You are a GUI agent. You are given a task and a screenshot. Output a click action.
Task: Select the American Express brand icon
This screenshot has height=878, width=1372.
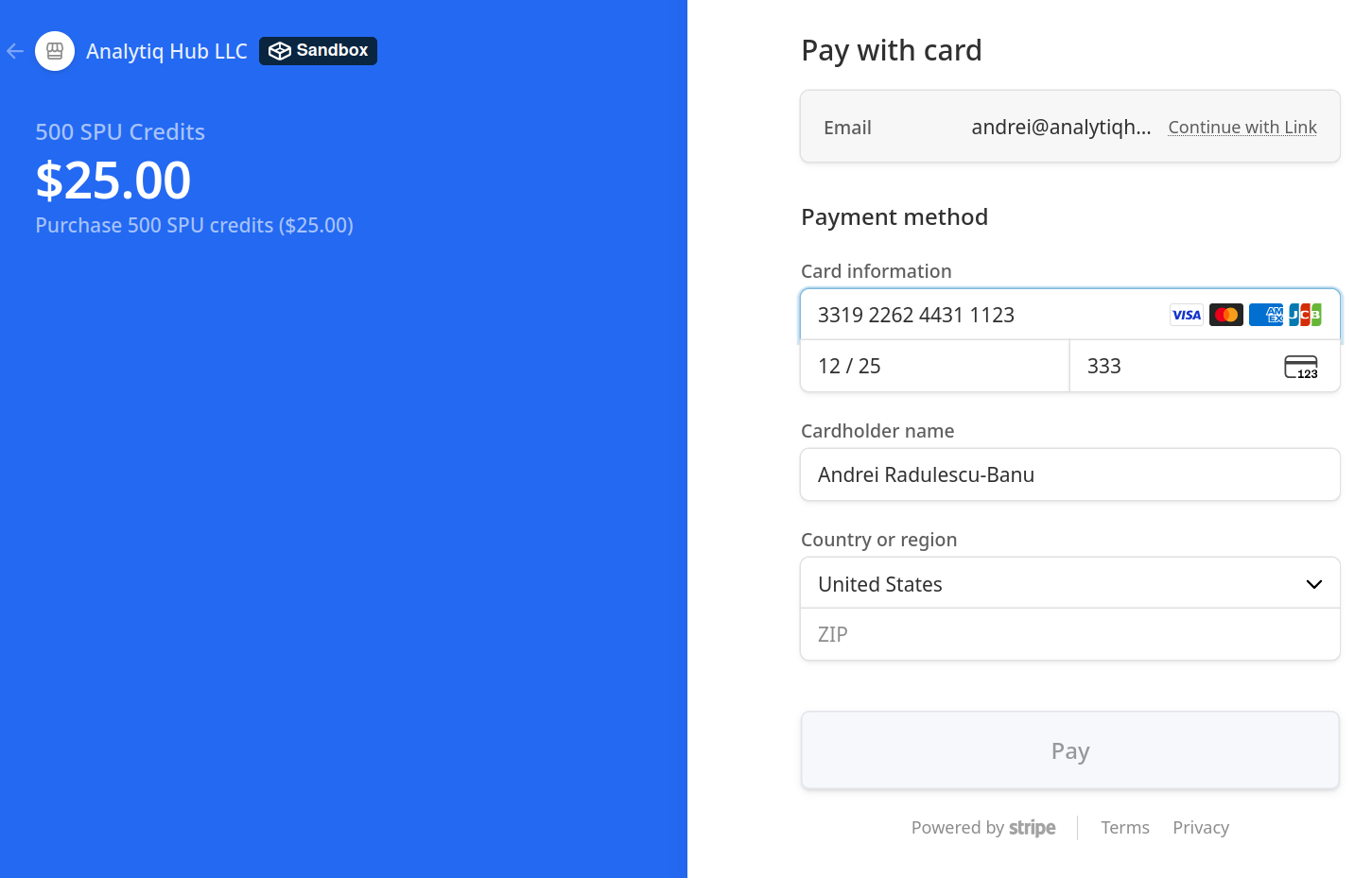click(1266, 315)
